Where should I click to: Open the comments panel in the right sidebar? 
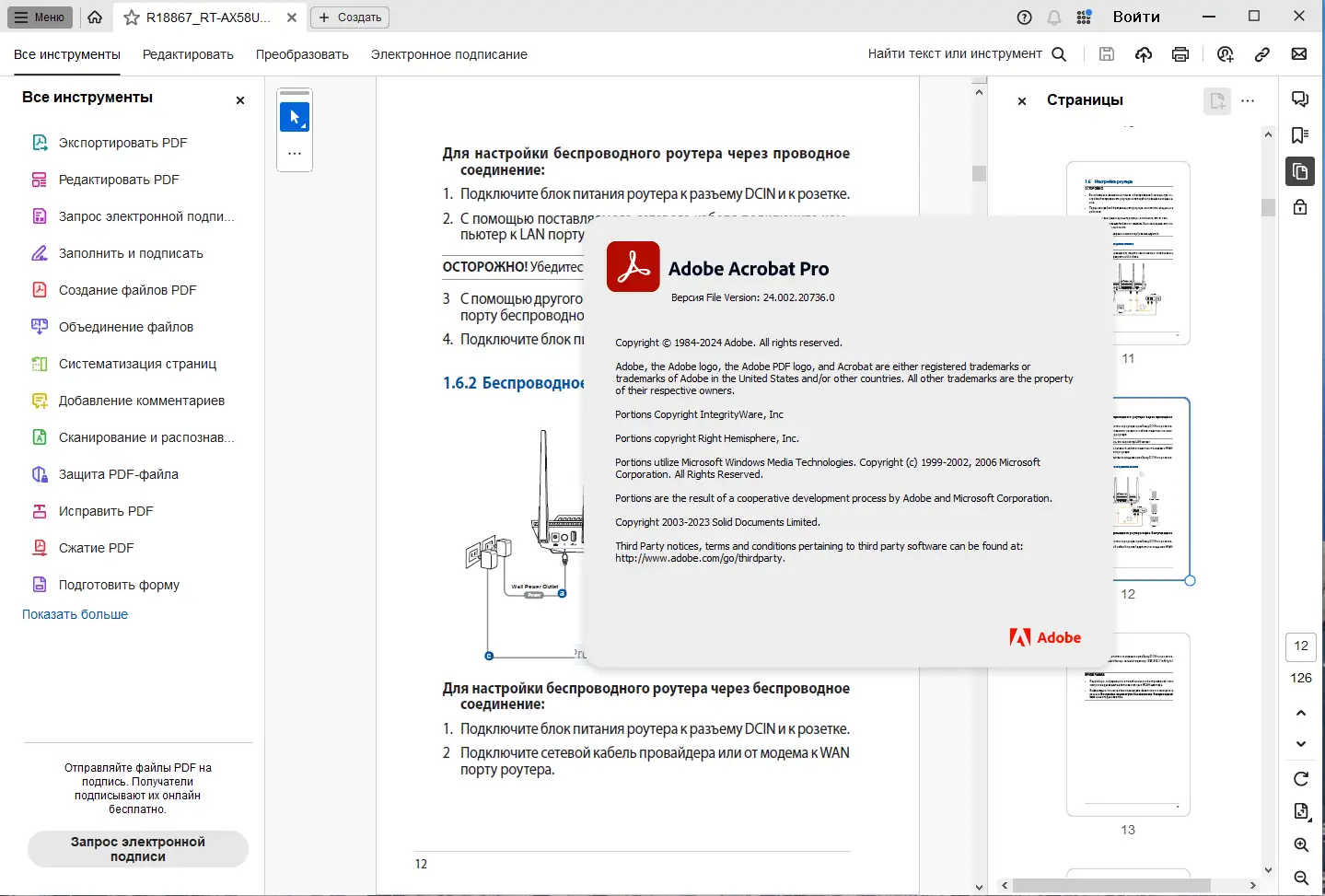[x=1300, y=99]
